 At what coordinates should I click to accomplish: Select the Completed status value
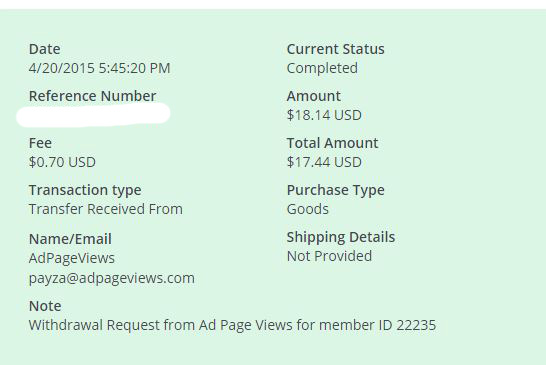[322, 68]
